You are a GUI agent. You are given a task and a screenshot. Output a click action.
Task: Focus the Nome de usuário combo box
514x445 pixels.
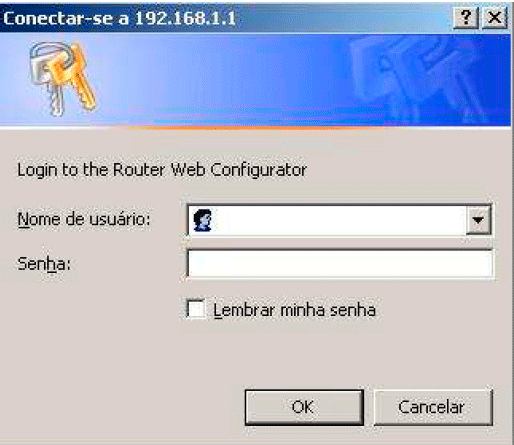339,220
